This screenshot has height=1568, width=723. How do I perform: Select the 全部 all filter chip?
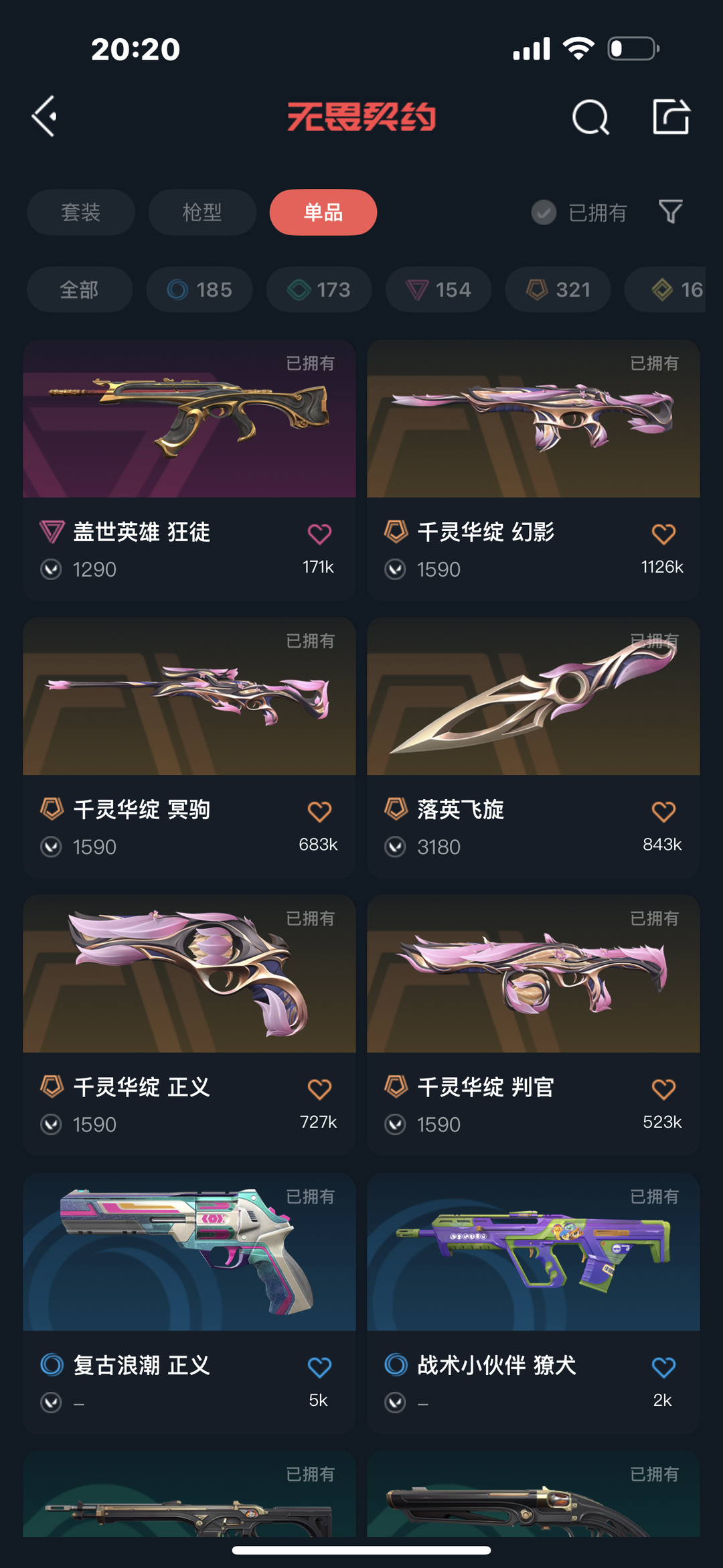point(80,289)
